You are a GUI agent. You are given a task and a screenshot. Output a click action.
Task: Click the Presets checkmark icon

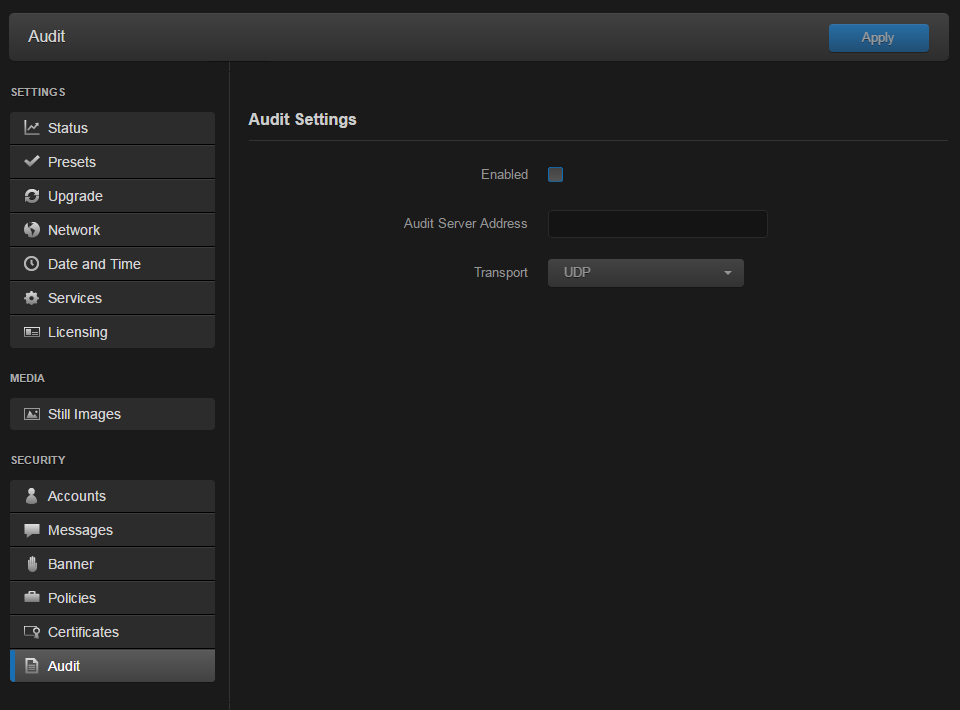(31, 161)
